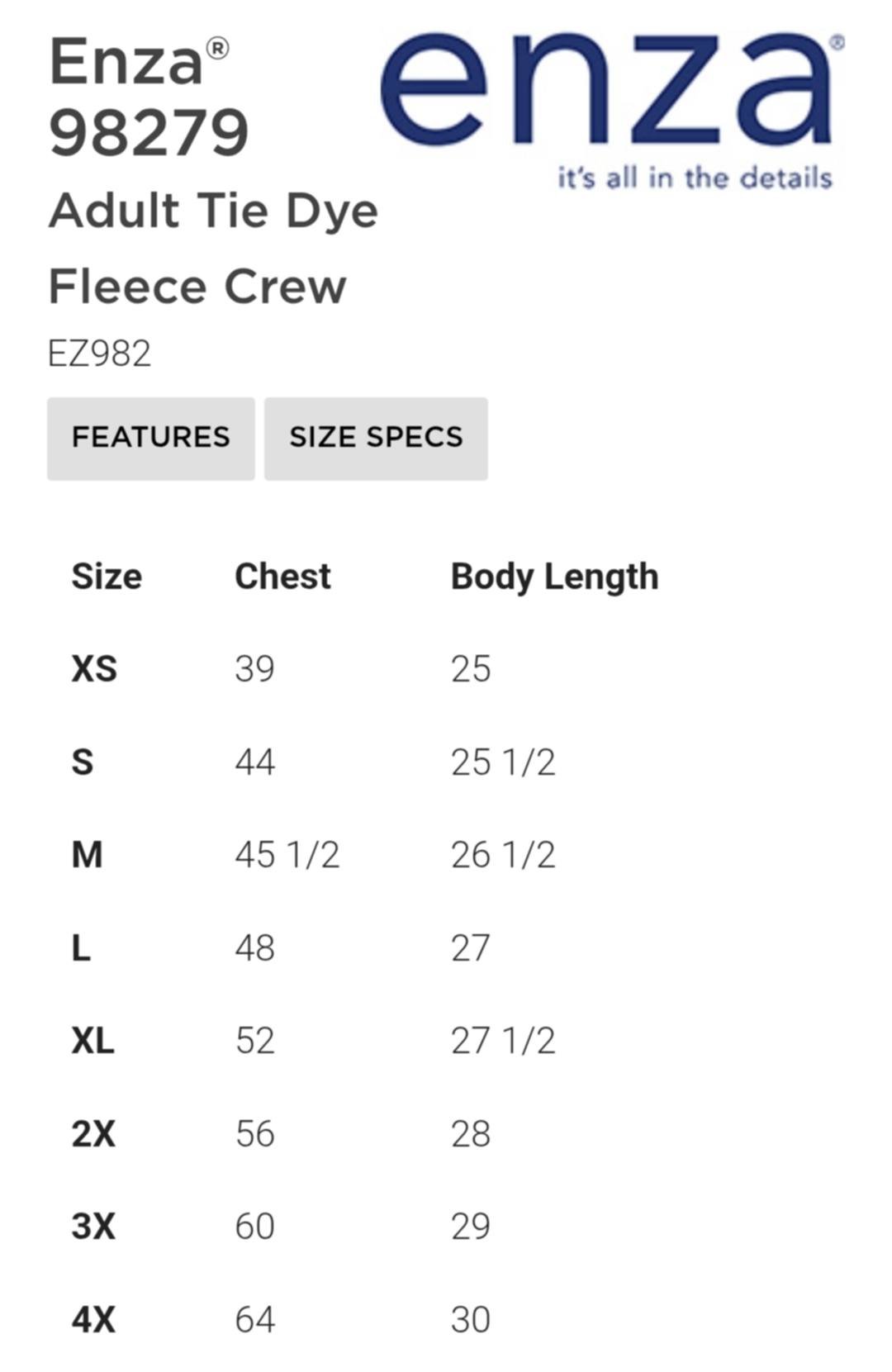Click the L size row label

(x=81, y=948)
